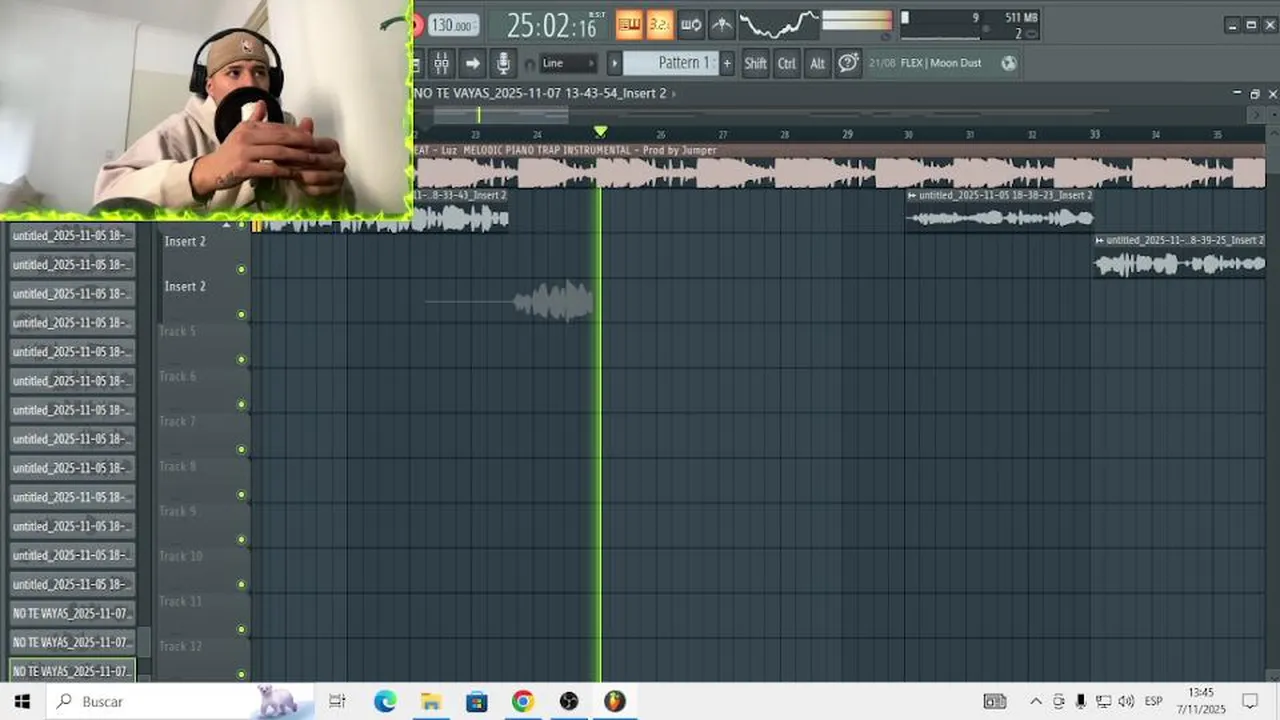The width and height of the screenshot is (1280, 720).
Task: Mute Track 8 with its green dot
Action: click(x=241, y=495)
